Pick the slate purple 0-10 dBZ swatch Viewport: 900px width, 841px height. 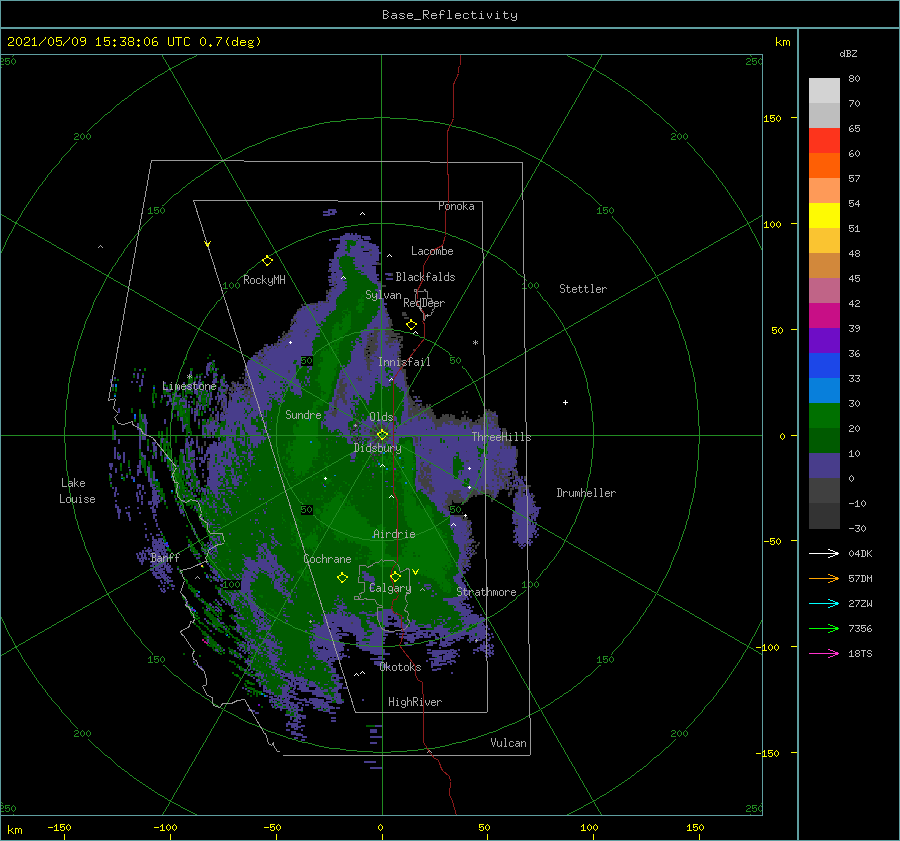pyautogui.click(x=824, y=466)
